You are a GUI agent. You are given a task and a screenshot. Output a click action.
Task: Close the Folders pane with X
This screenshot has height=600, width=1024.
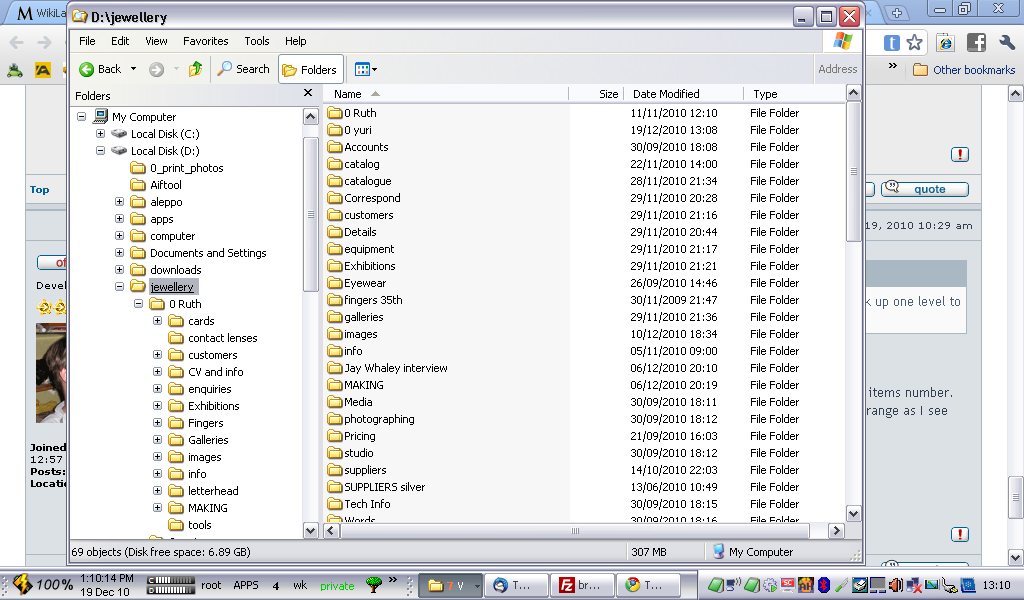[308, 93]
